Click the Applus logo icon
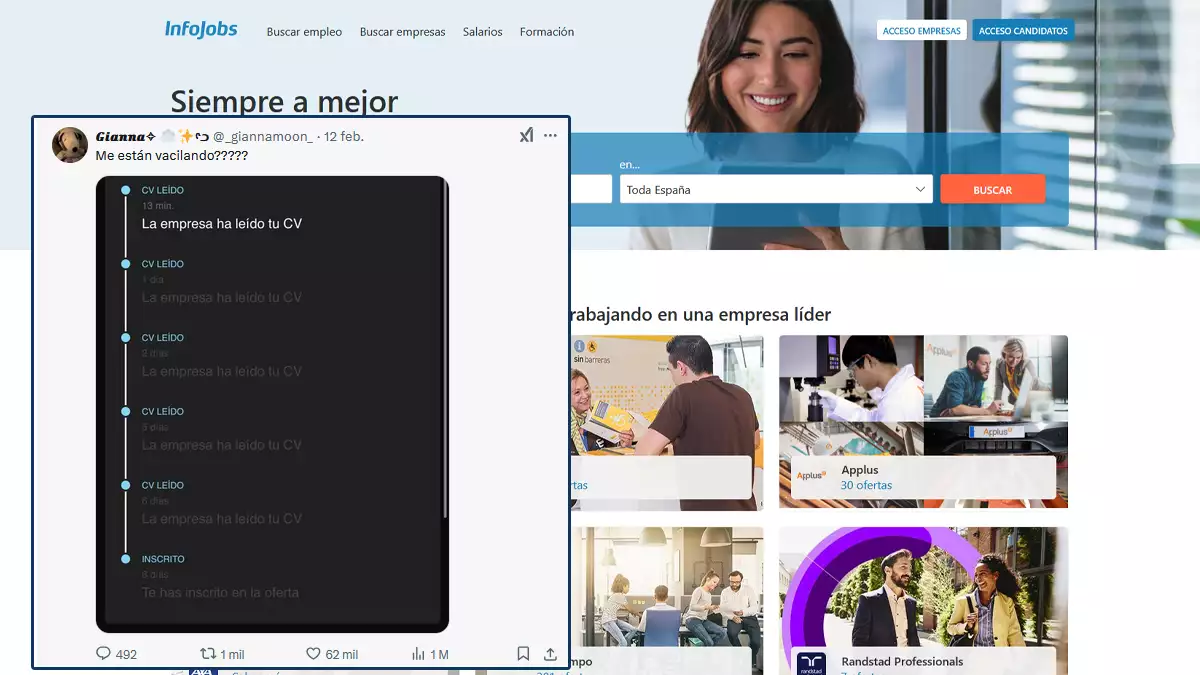The image size is (1200, 675). click(812, 476)
